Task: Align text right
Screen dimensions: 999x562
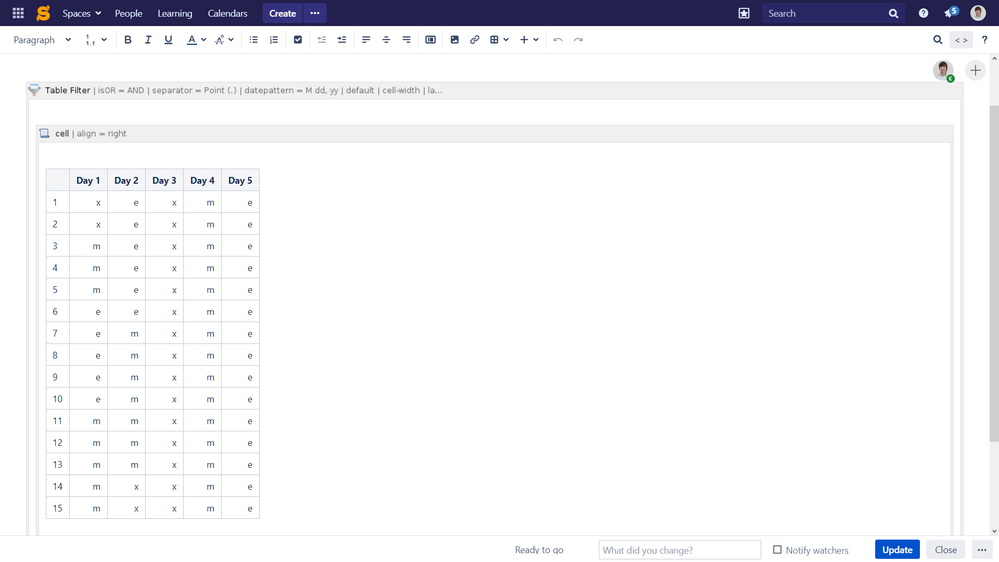Action: tap(406, 40)
